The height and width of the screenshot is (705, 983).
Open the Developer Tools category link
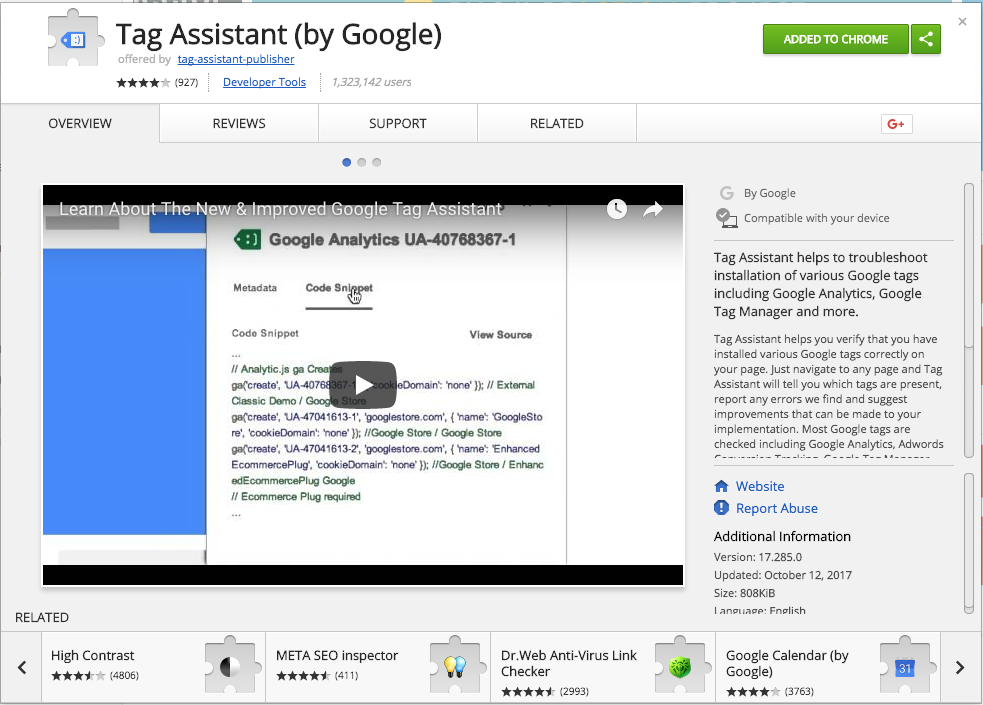click(x=265, y=82)
